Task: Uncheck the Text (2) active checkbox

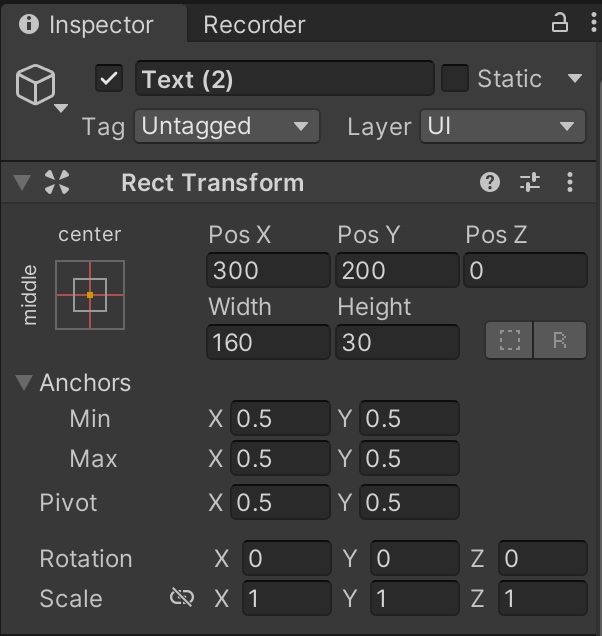Action: (x=109, y=79)
